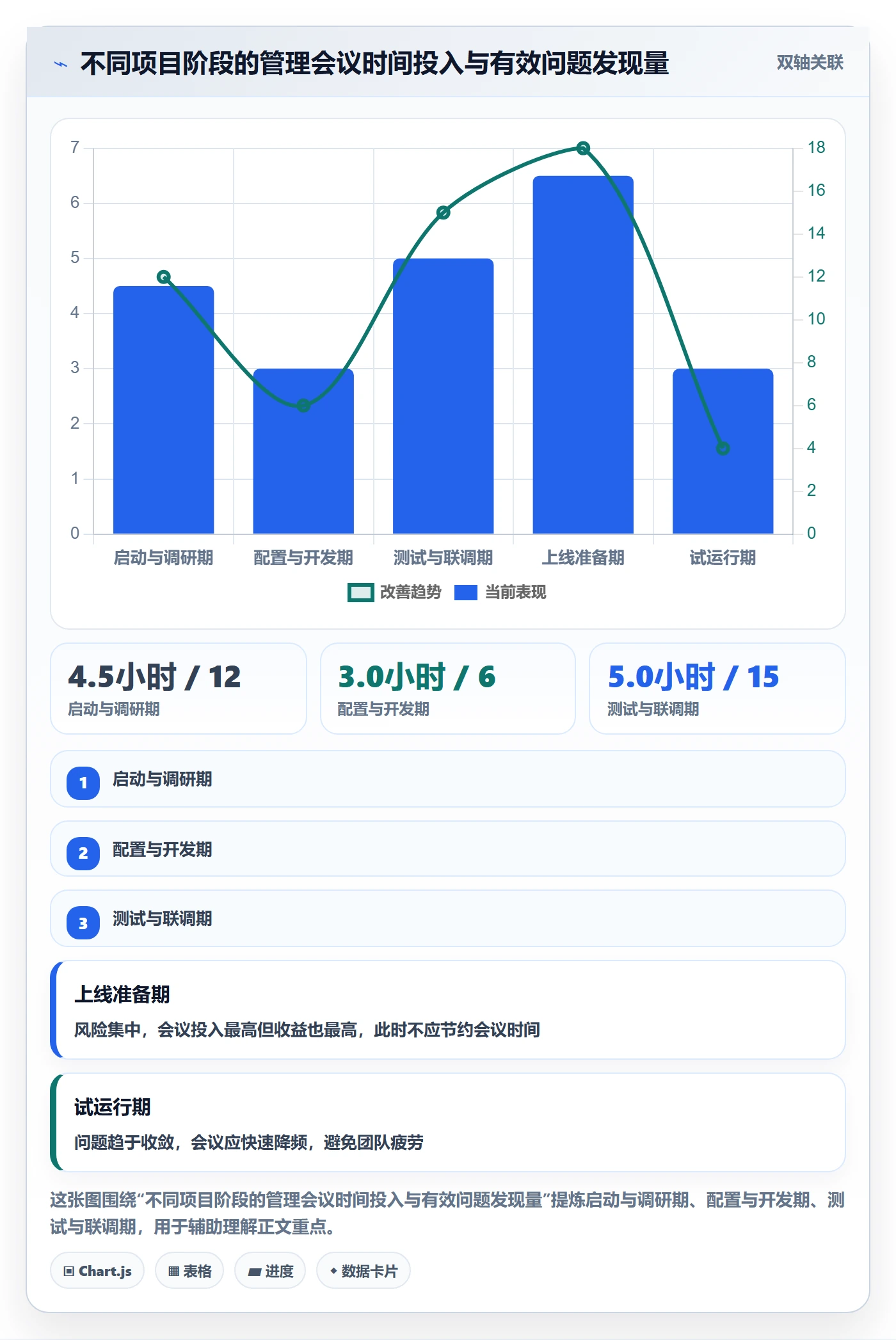Click the 风险集中 description text

click(x=307, y=1030)
